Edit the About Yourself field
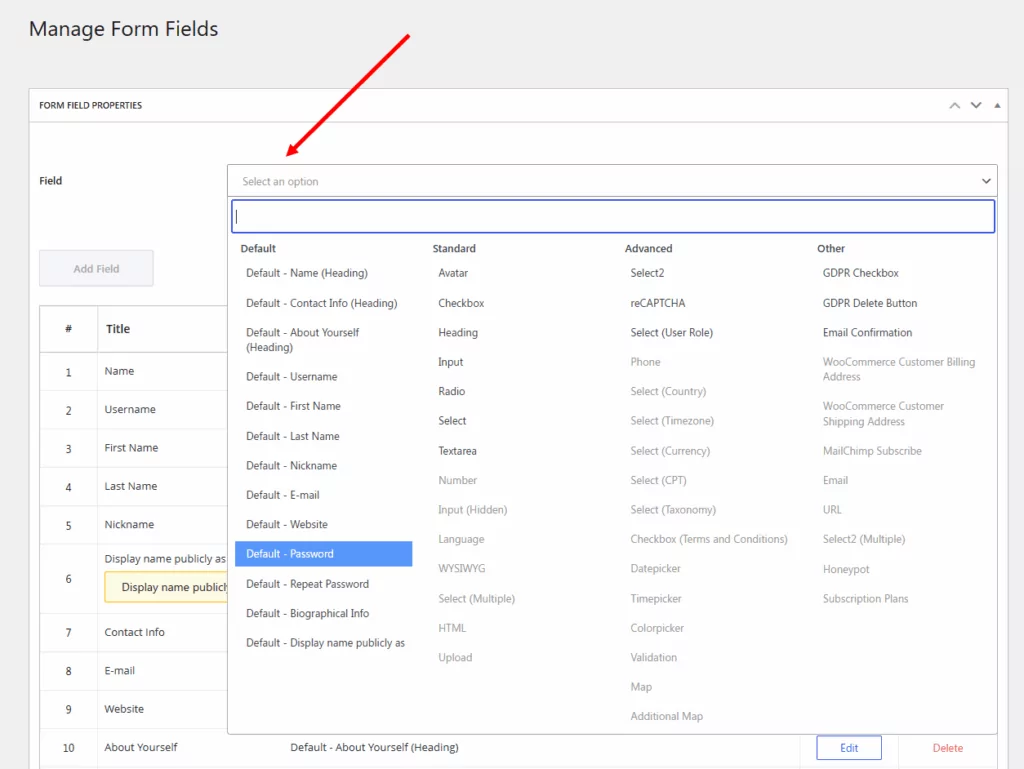The width and height of the screenshot is (1024, 769). click(848, 747)
